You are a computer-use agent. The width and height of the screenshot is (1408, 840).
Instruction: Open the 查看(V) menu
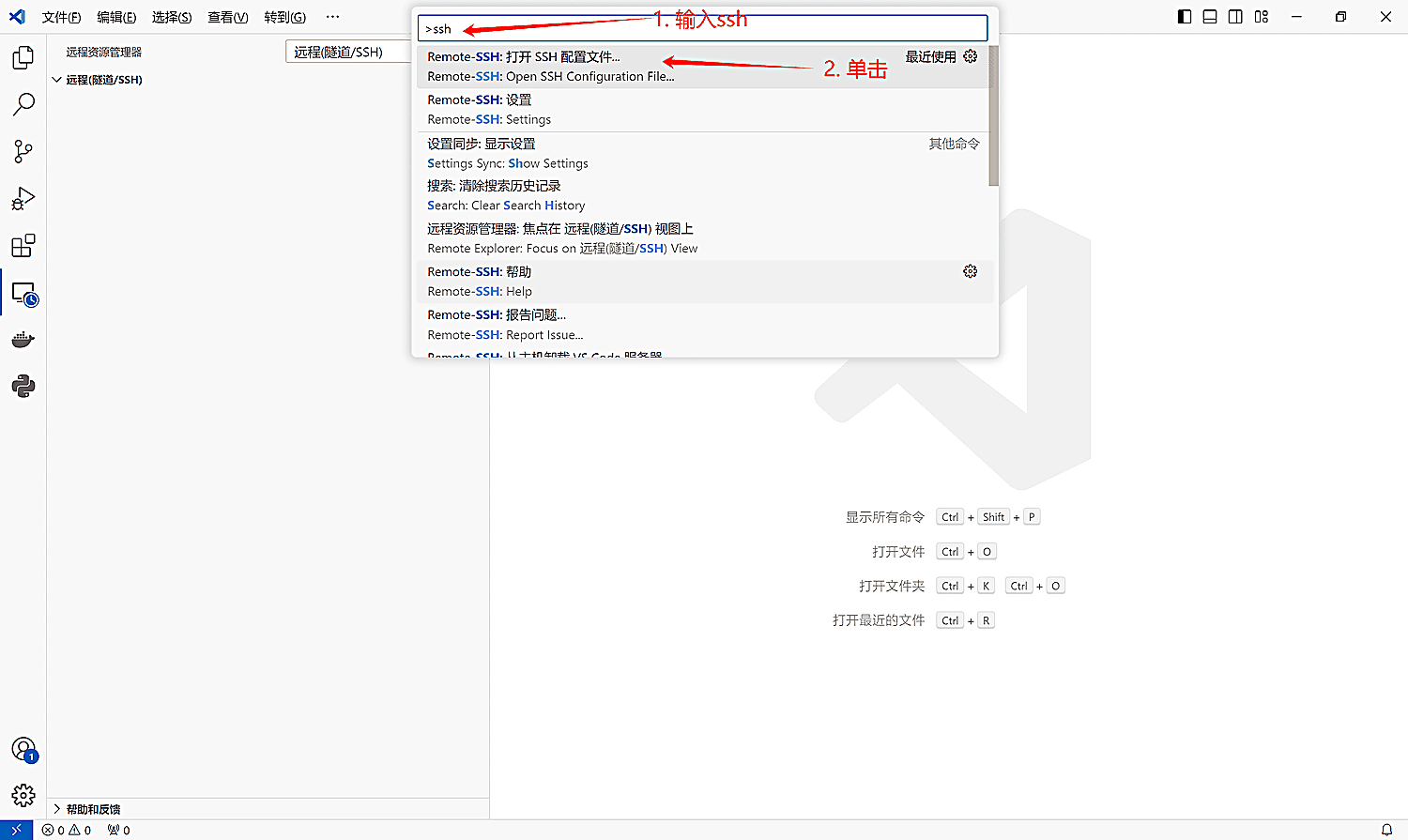click(x=228, y=17)
